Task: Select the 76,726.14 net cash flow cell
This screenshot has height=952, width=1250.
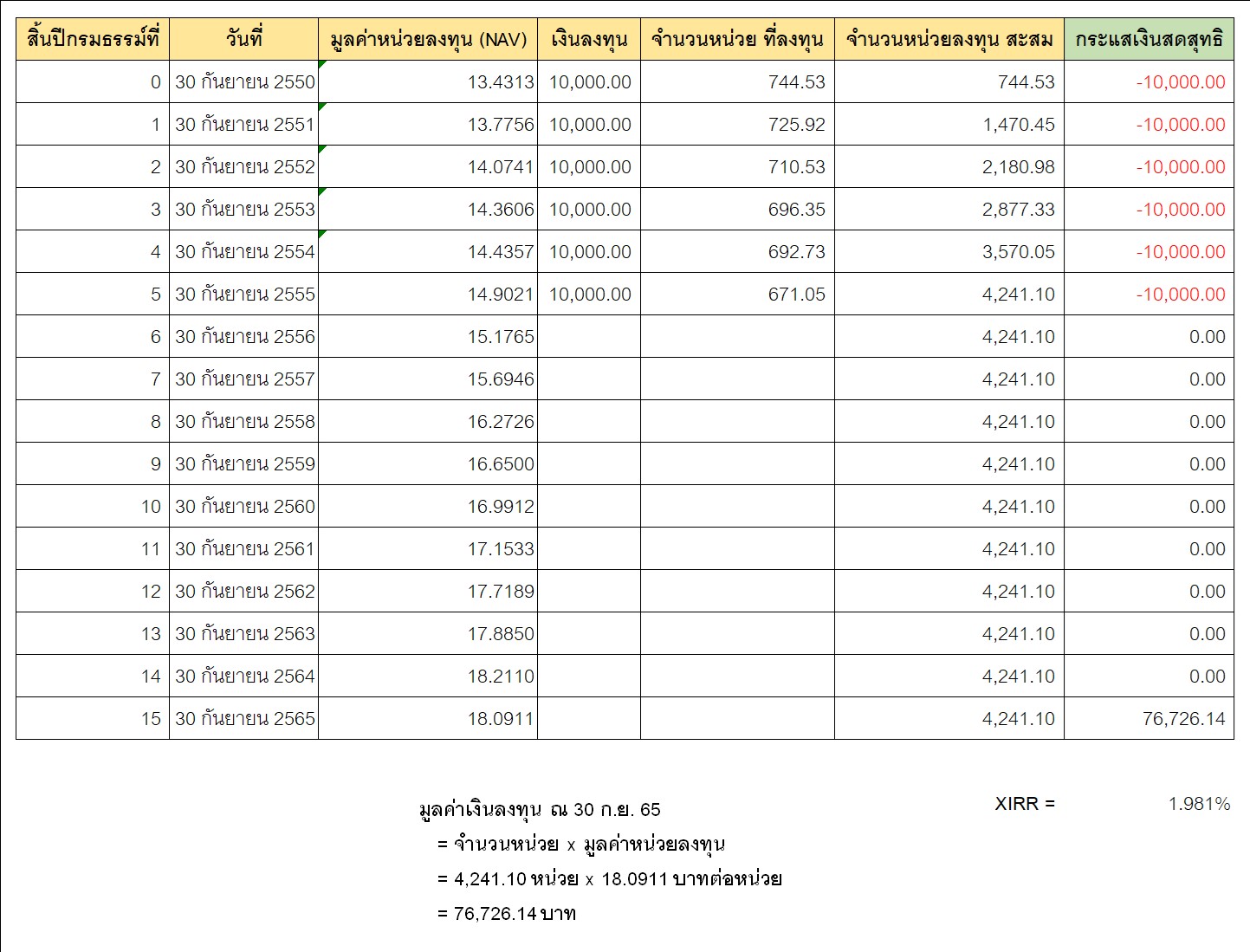Action: coord(1183,719)
